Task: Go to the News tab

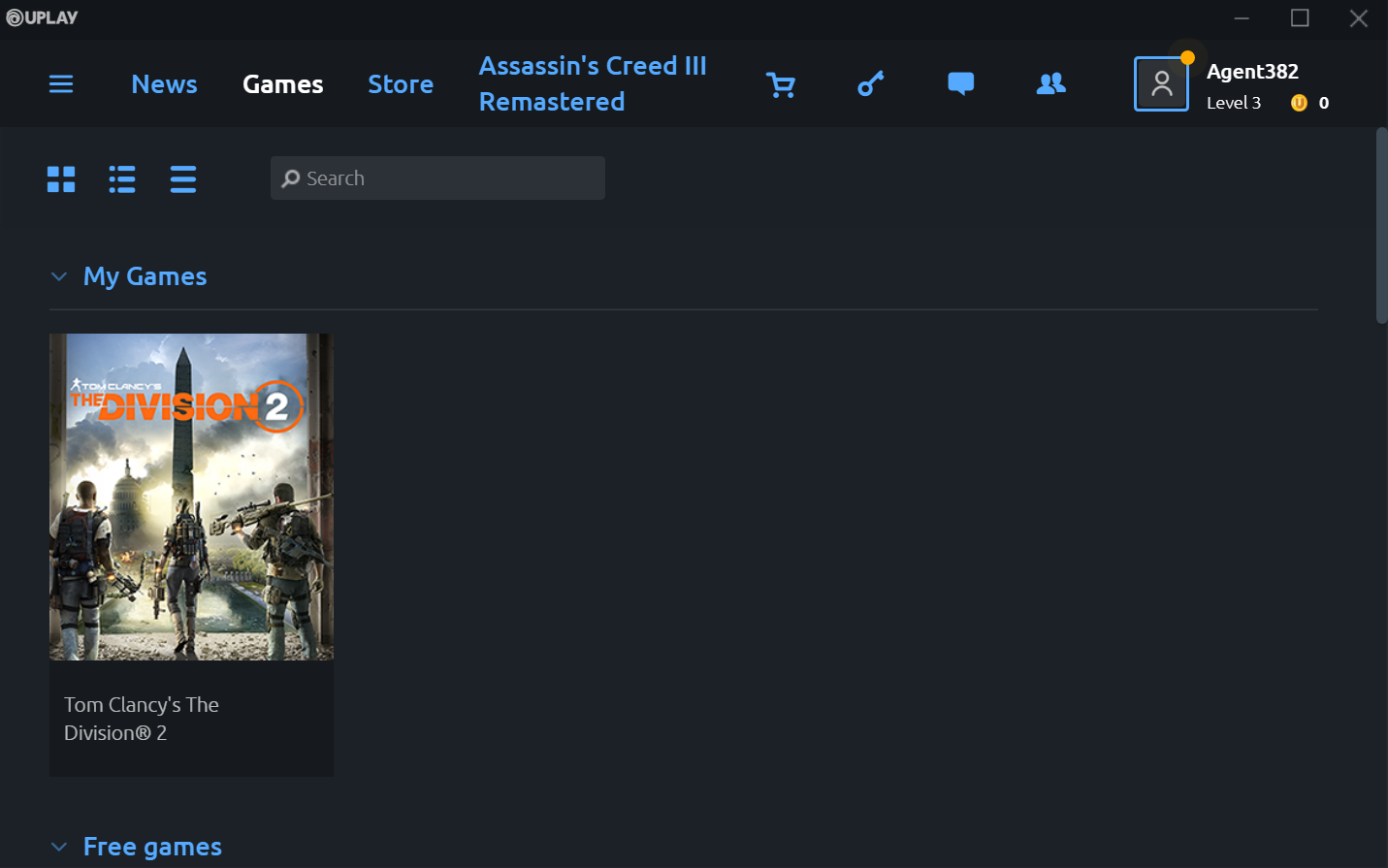Action: point(164,84)
